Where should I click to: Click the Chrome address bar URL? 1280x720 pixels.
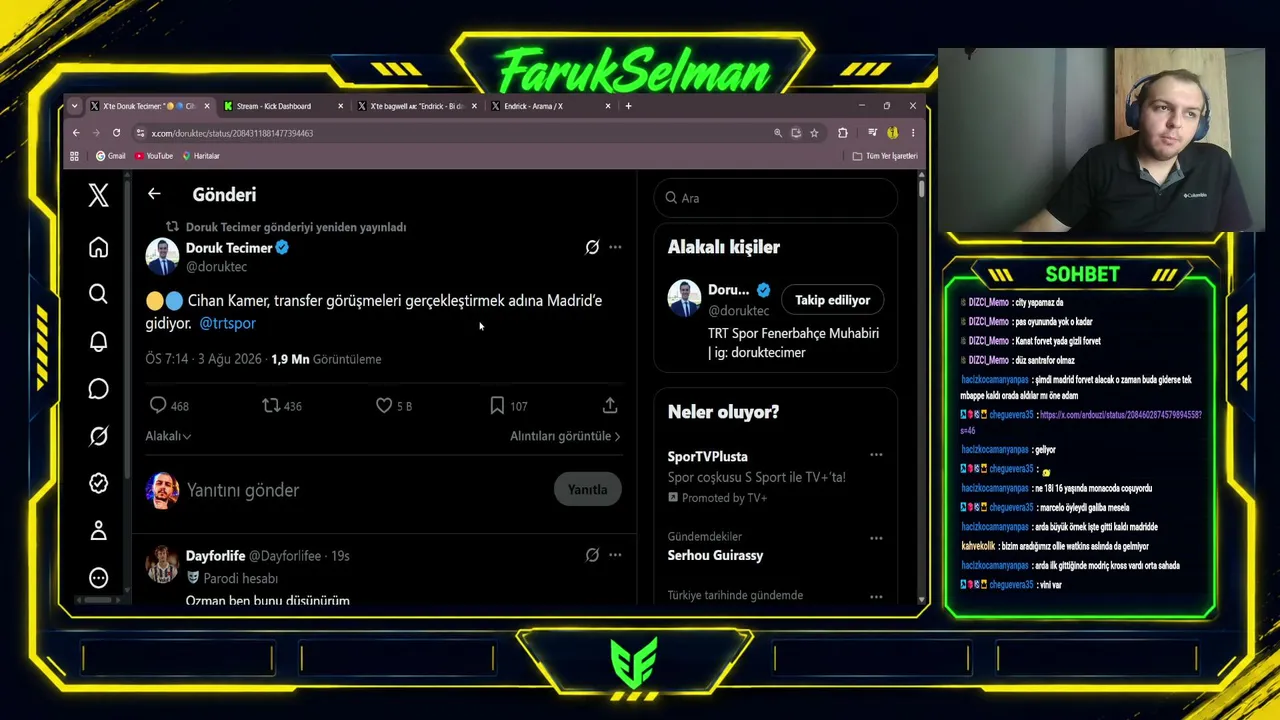pos(232,133)
